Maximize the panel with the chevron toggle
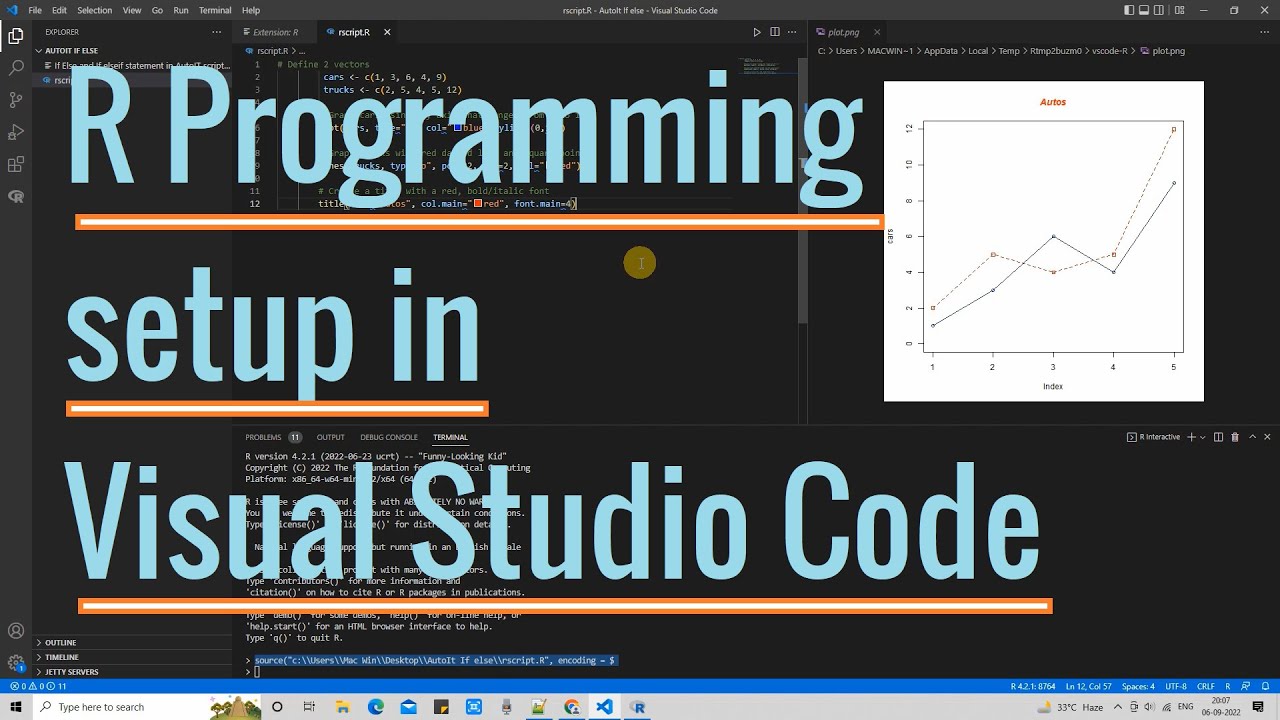Viewport: 1280px width, 720px height. click(x=1252, y=437)
